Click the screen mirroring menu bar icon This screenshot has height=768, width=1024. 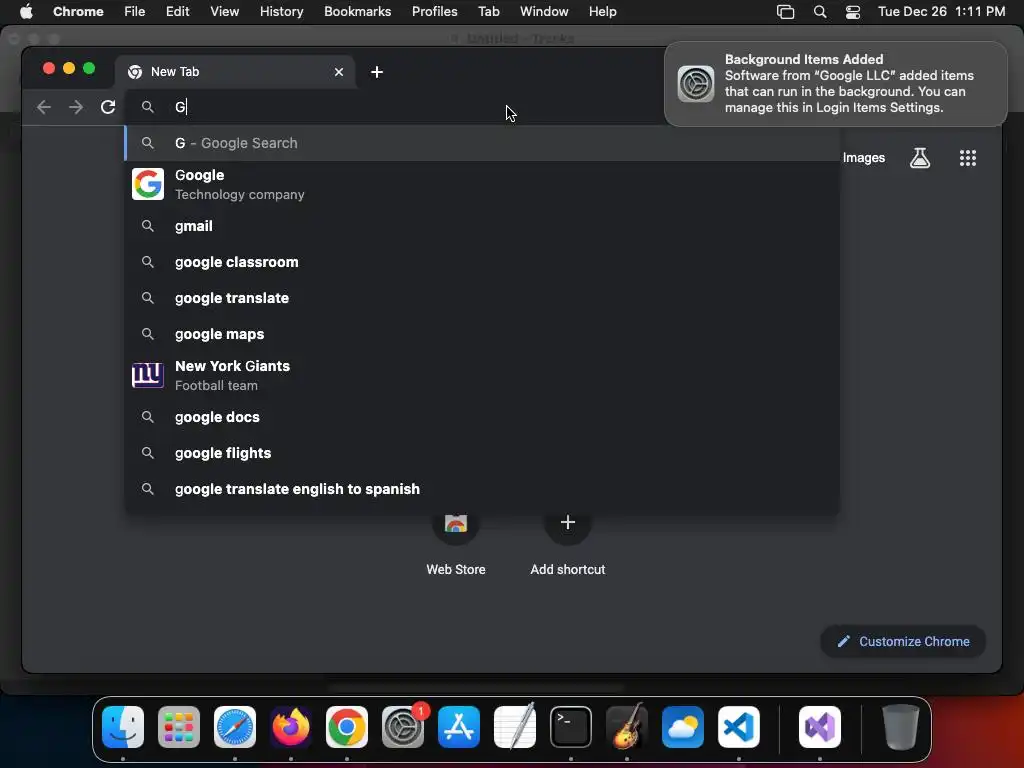[785, 12]
